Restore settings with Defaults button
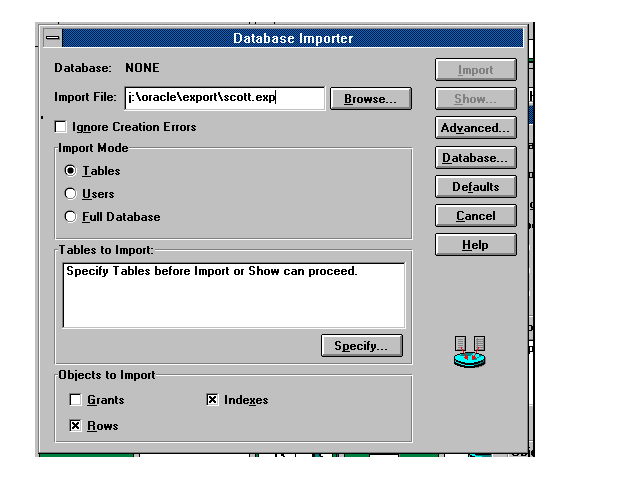This screenshot has height=480, width=640. [476, 187]
